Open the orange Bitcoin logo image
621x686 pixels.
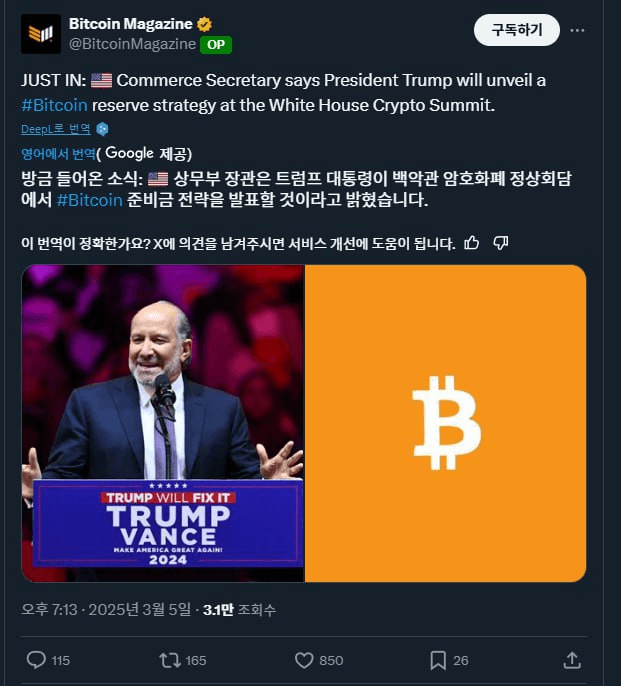pos(446,423)
